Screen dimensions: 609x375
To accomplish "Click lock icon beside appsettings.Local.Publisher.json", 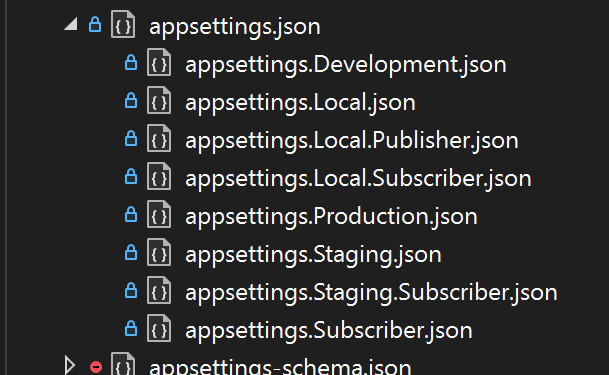I will pyautogui.click(x=131, y=139).
